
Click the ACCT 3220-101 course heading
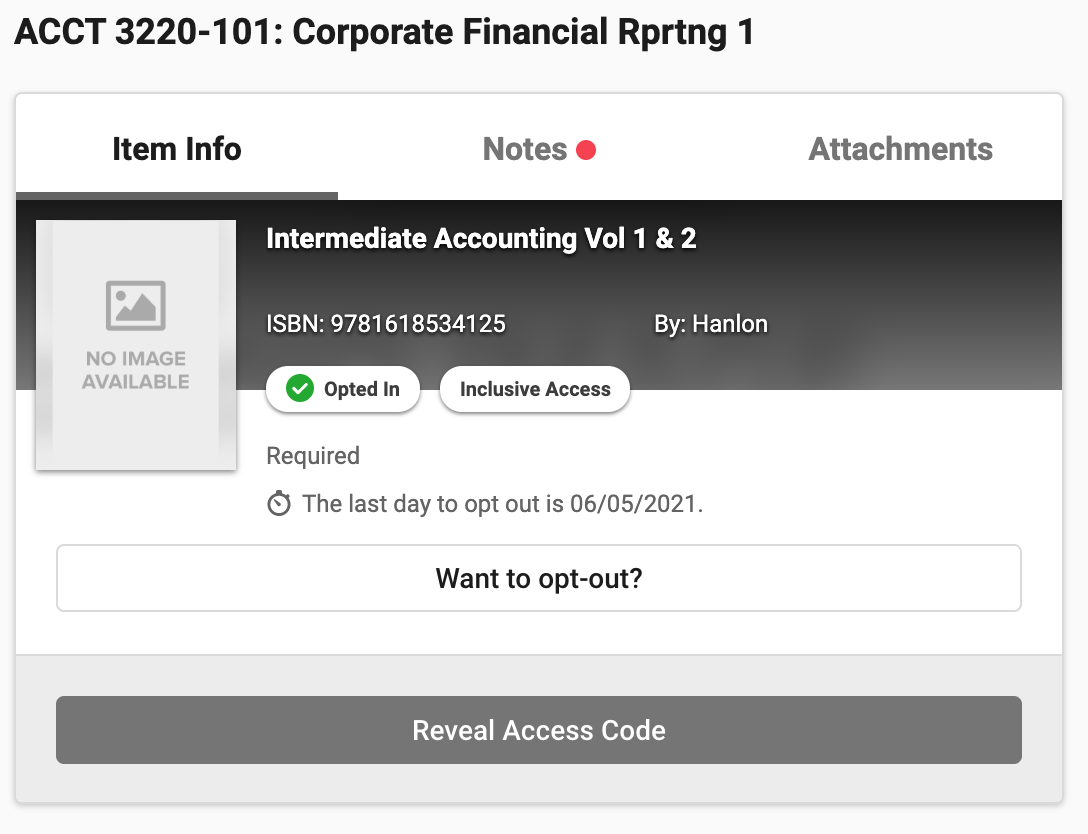click(384, 32)
